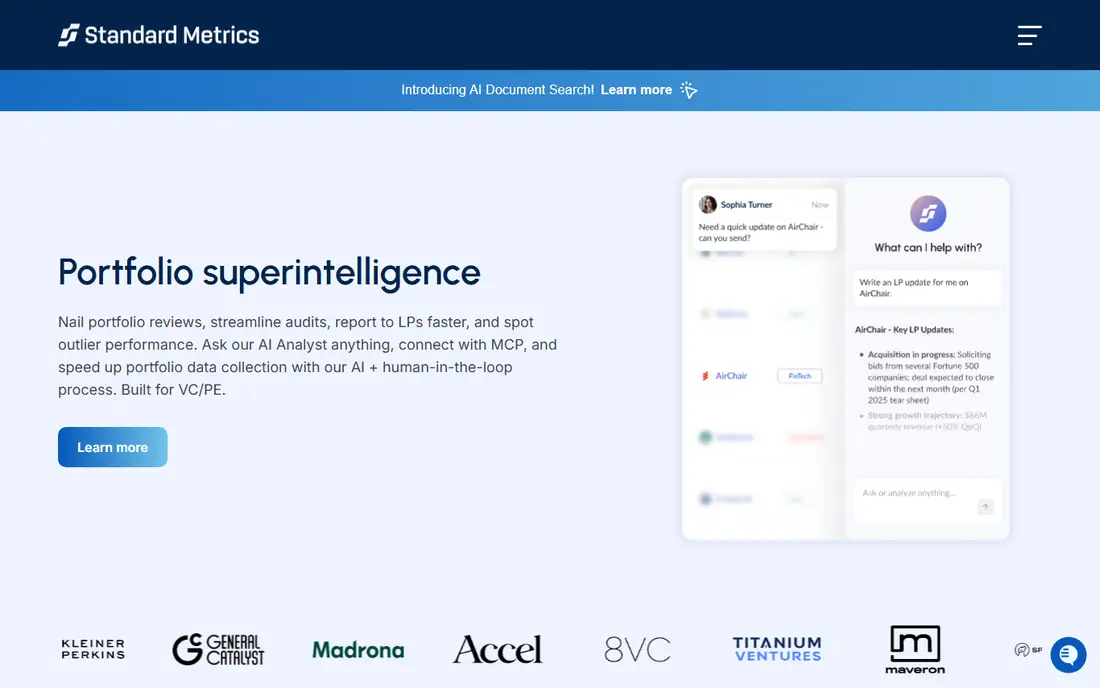
Task: Click the AirChair row in portfolio list
Action: 763,376
